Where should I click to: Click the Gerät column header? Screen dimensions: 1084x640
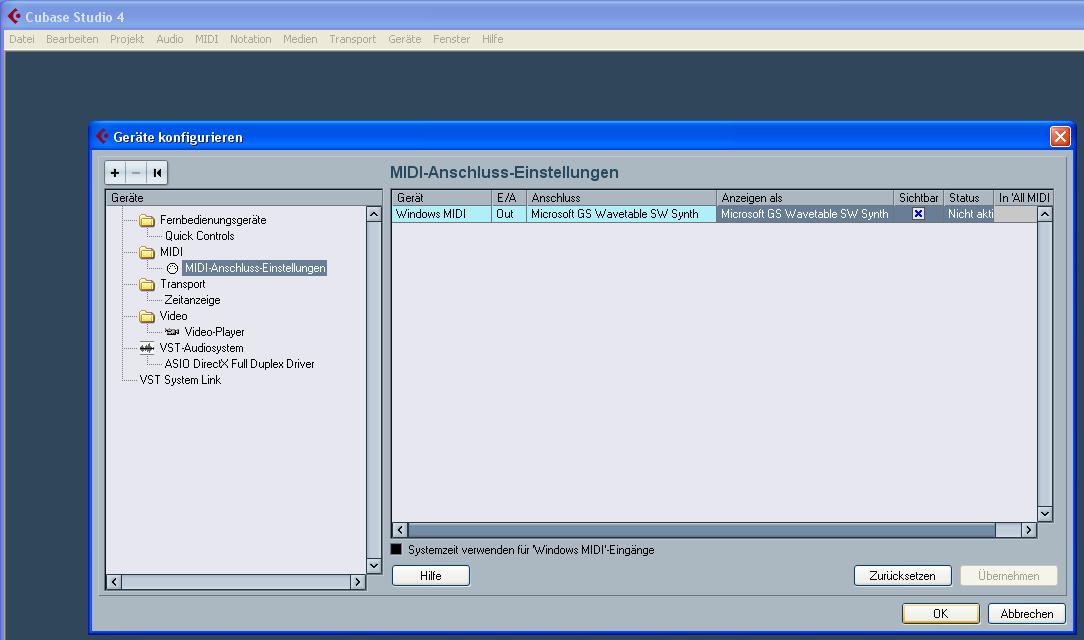click(442, 198)
